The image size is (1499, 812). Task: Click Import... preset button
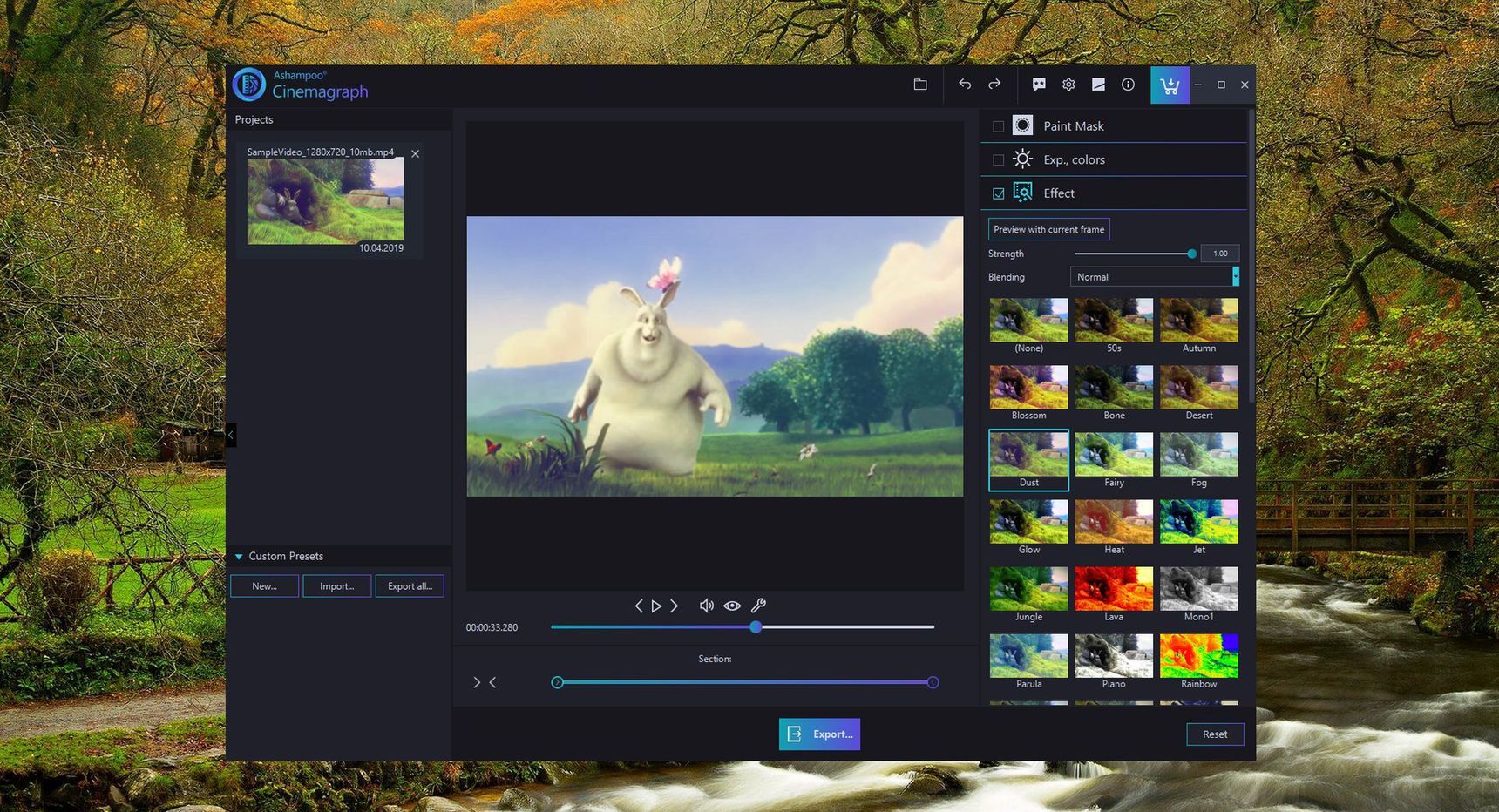click(x=336, y=586)
